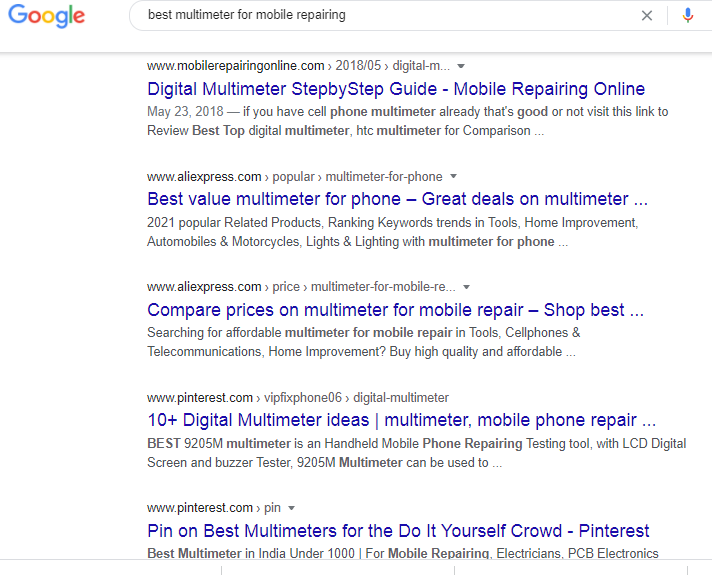Click snippet 'Best Multimeter in India Under 1000'
The width and height of the screenshot is (712, 575).
403,553
